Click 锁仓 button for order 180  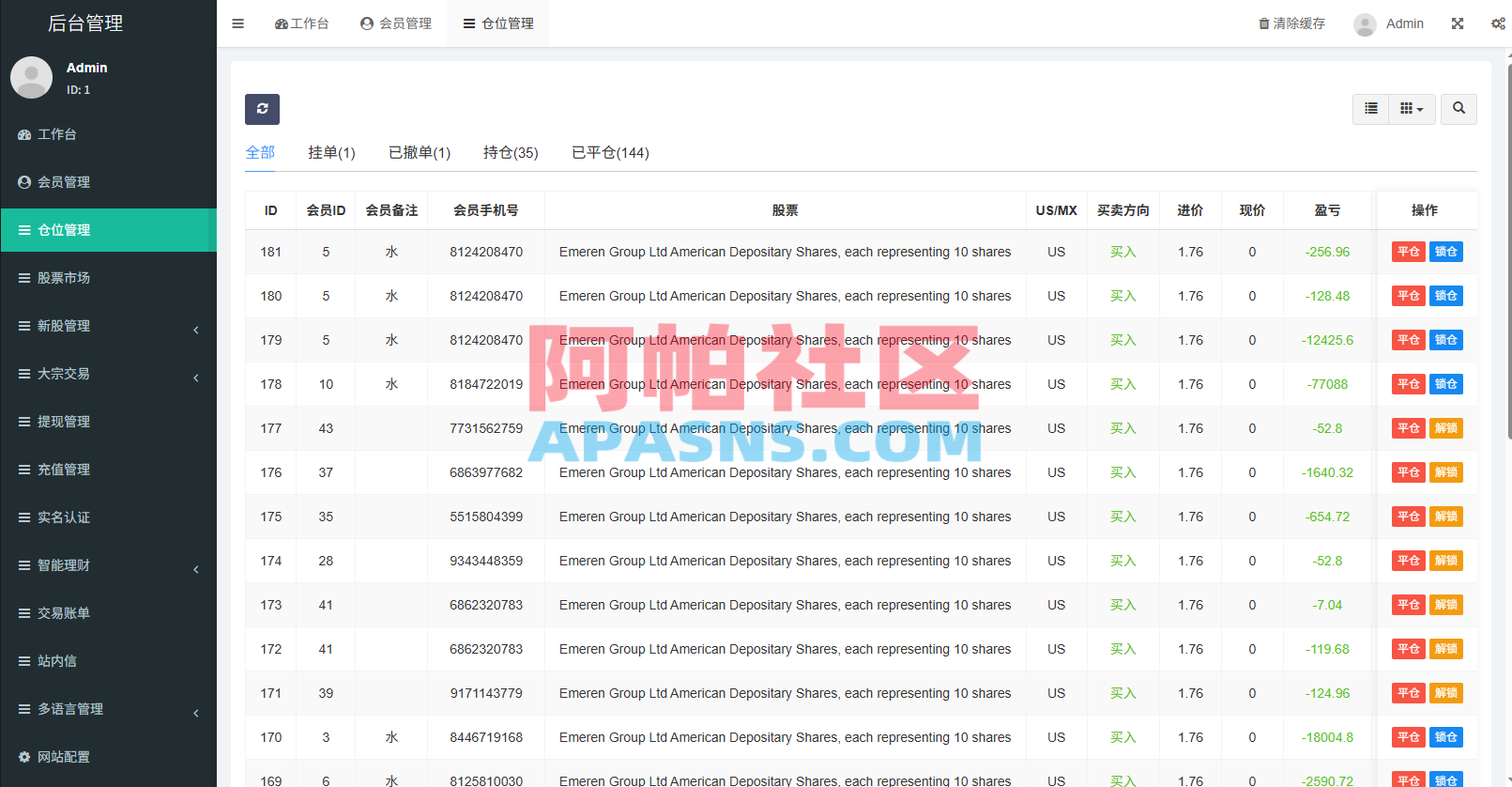1446,296
